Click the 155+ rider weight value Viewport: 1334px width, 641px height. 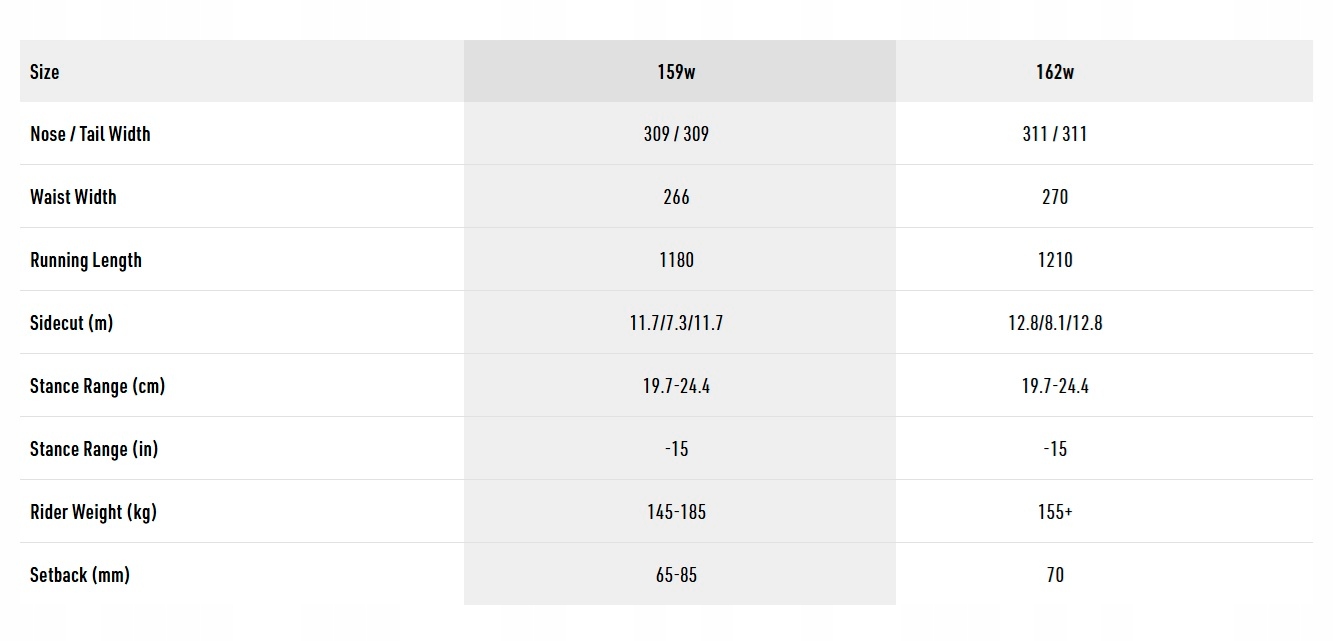coord(1055,512)
